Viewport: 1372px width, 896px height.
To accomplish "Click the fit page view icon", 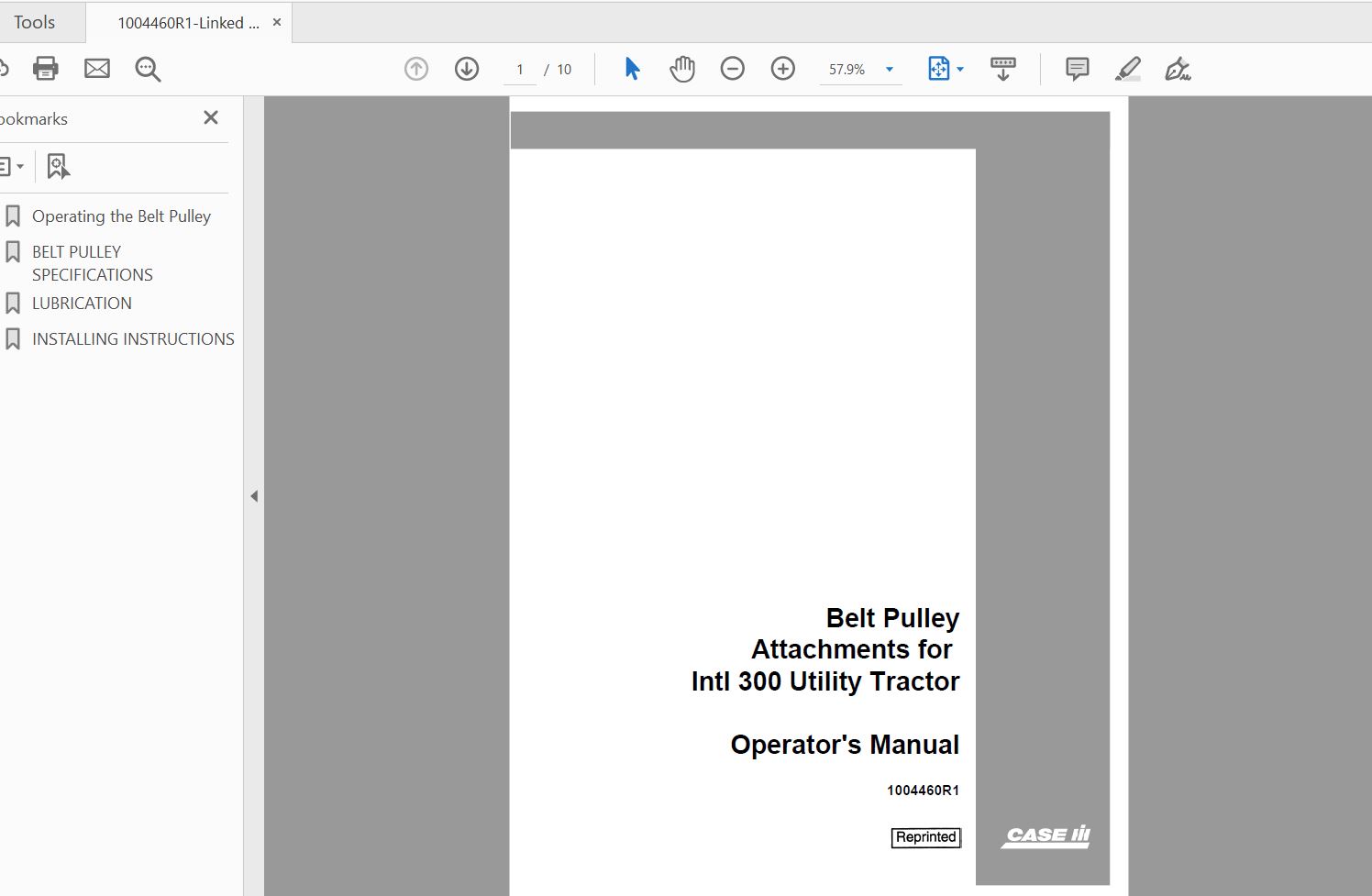I will tap(938, 69).
